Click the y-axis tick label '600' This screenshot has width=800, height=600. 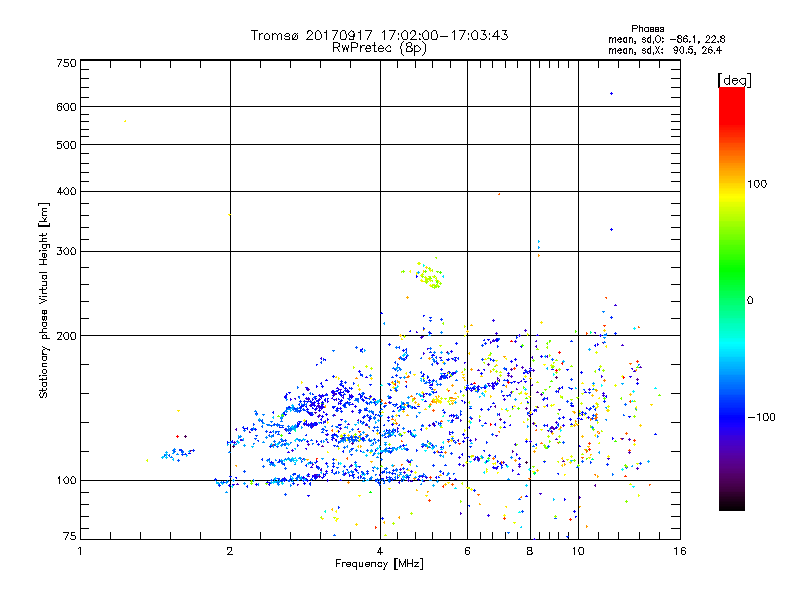click(66, 107)
